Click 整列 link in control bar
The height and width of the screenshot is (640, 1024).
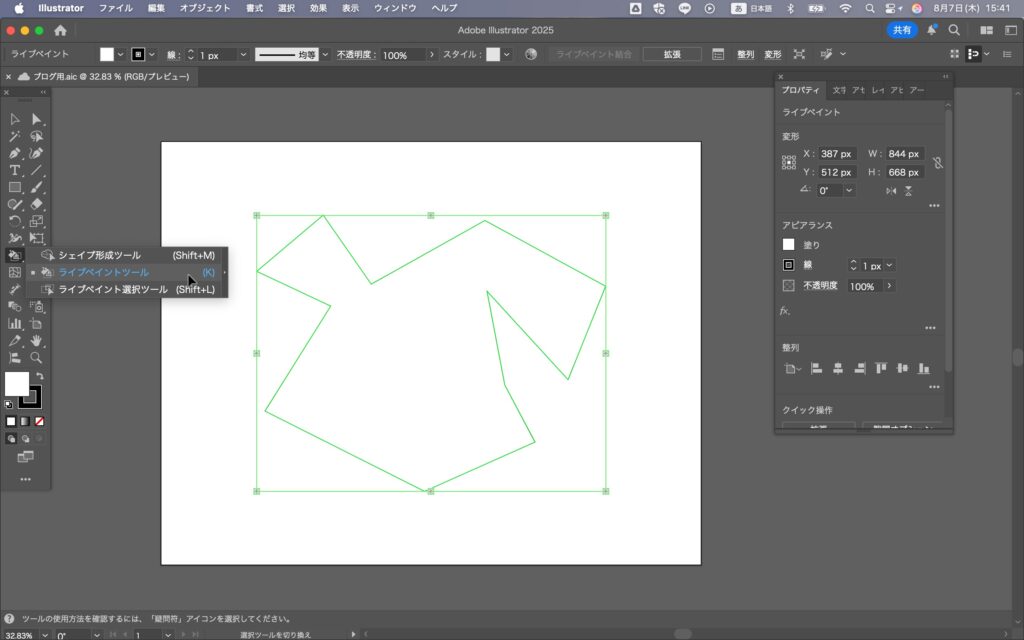click(745, 55)
